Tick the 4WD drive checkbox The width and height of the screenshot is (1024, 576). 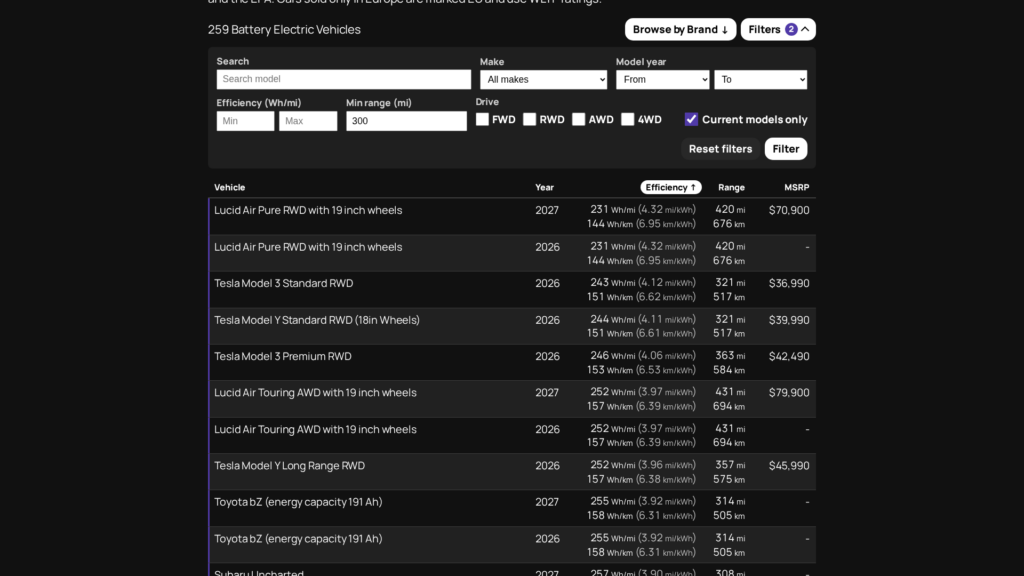click(628, 120)
